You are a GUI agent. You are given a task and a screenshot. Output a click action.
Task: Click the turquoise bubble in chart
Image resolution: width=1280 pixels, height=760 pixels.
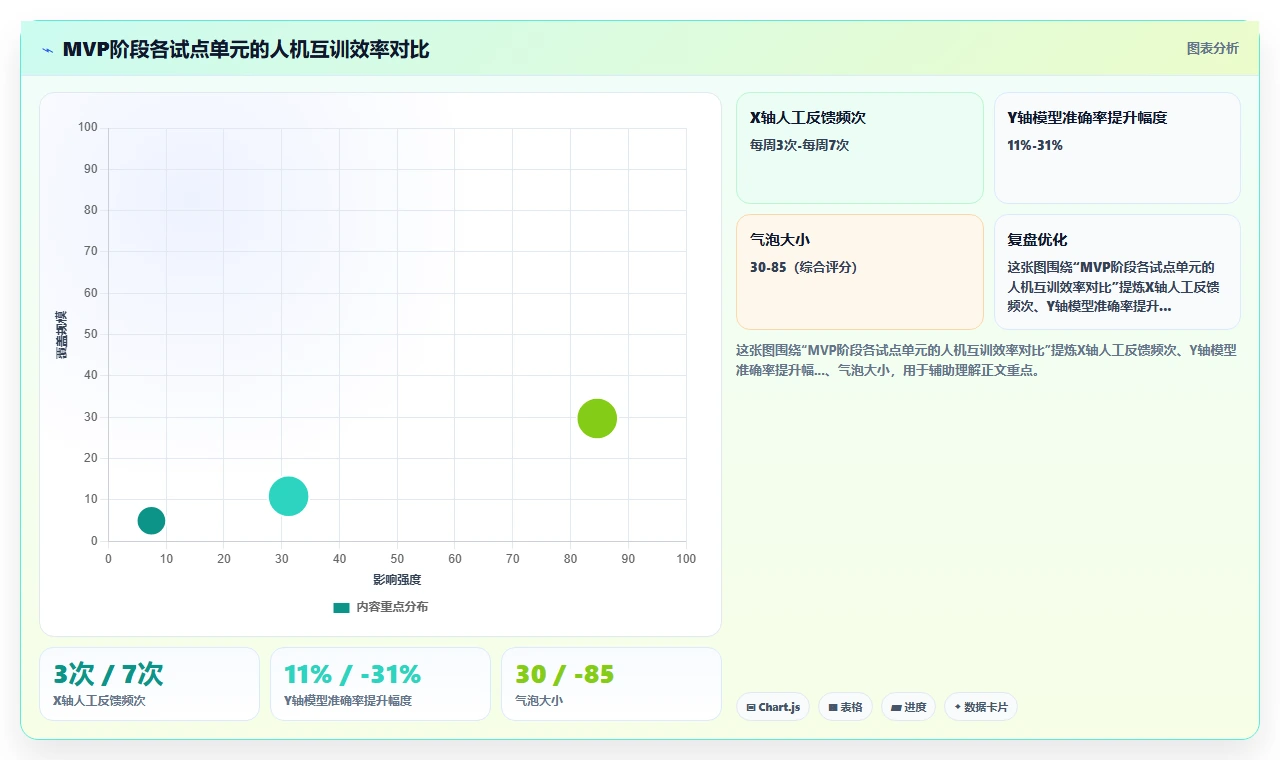point(288,496)
